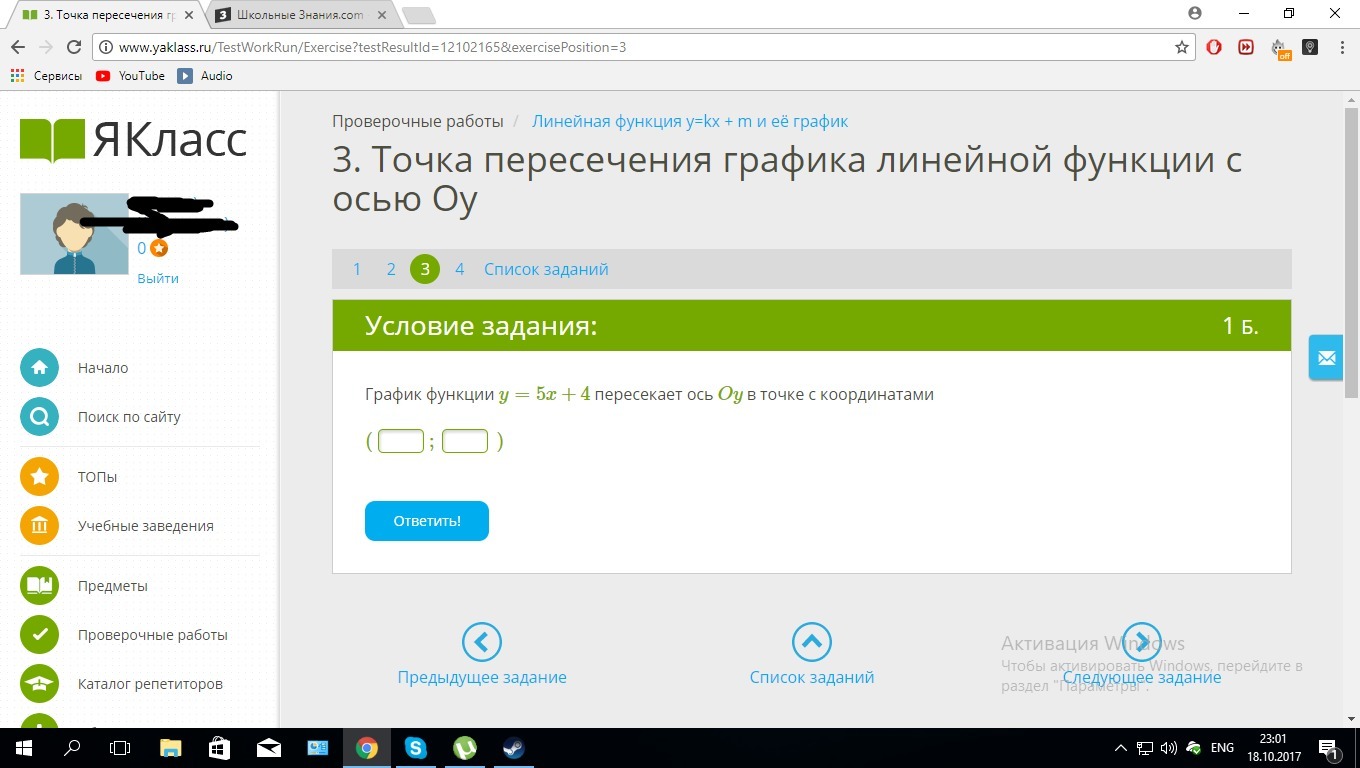Click the browser address bar URL
This screenshot has height=768, width=1360.
372,47
